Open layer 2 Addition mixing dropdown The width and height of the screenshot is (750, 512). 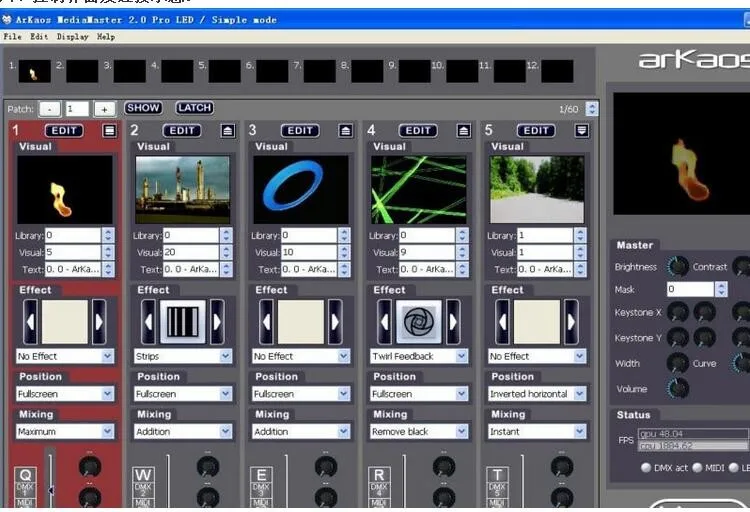pos(183,432)
